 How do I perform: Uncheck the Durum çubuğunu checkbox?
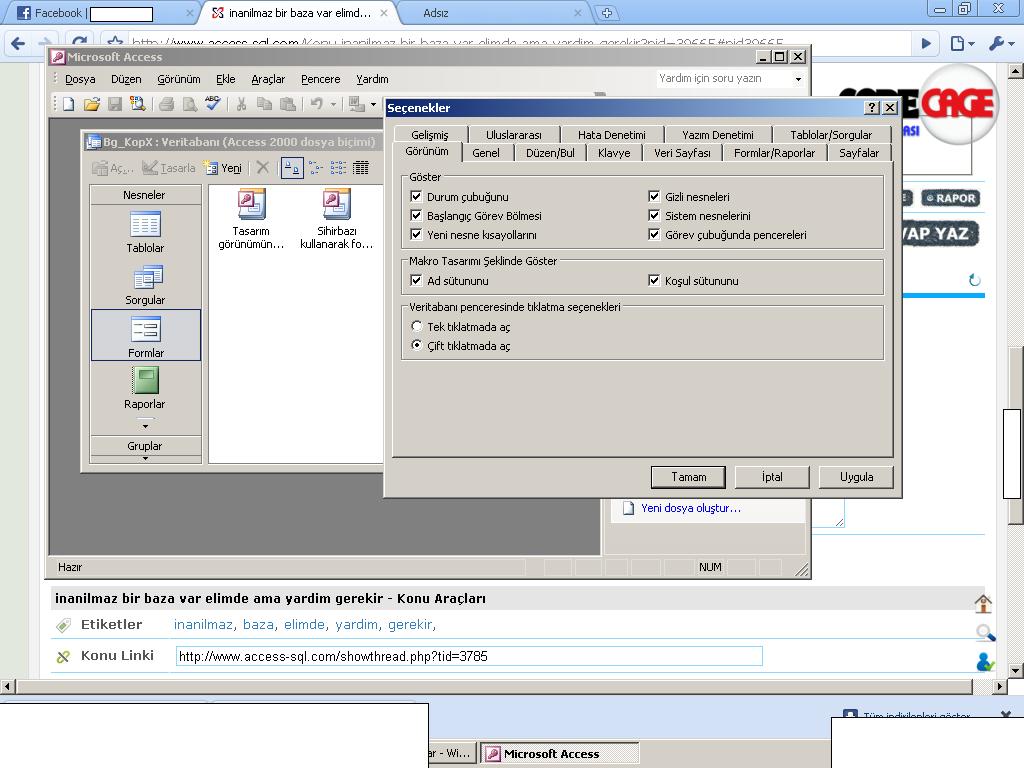tap(417, 197)
